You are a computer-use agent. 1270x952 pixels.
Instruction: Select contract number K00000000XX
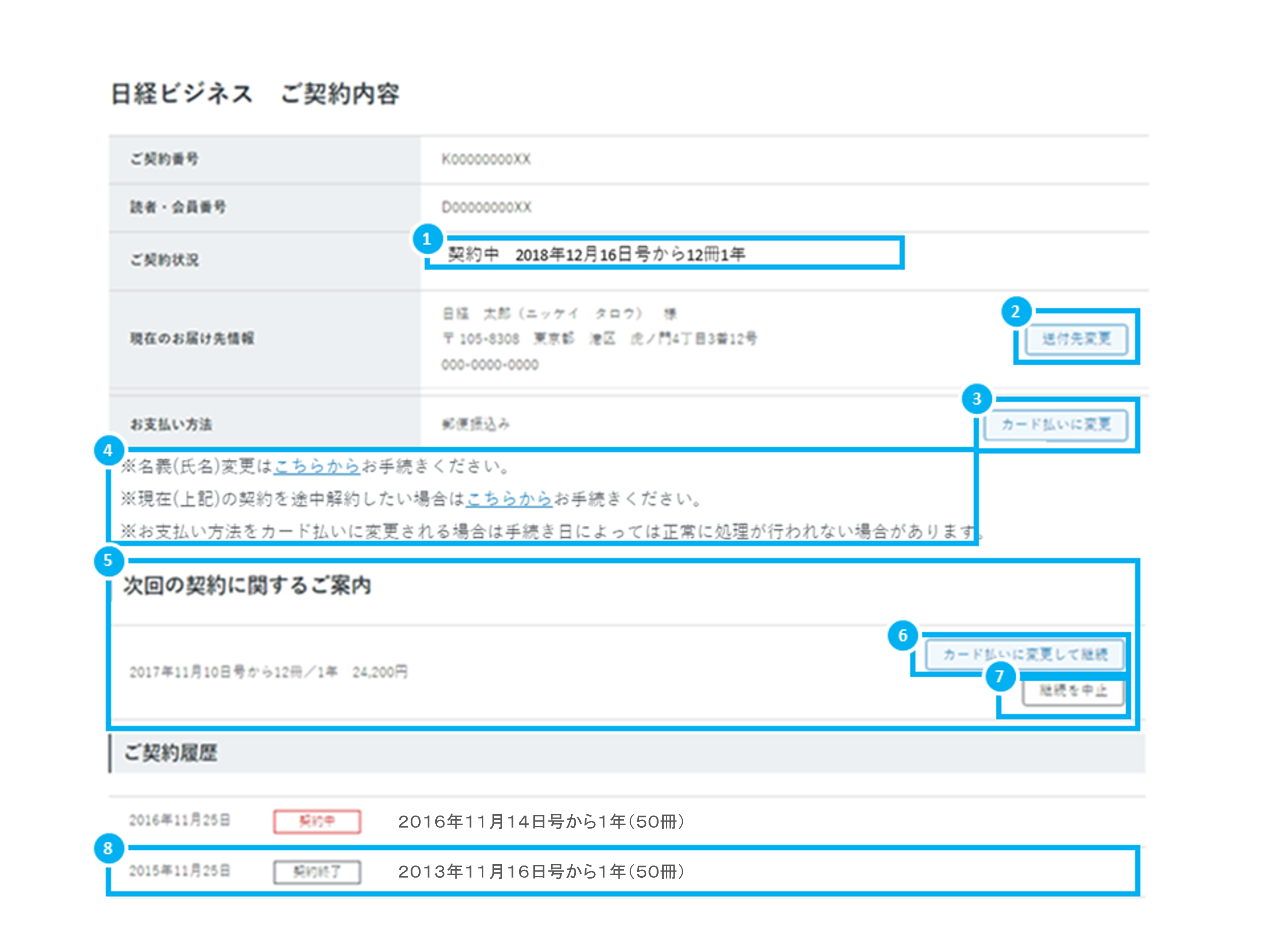(x=486, y=160)
